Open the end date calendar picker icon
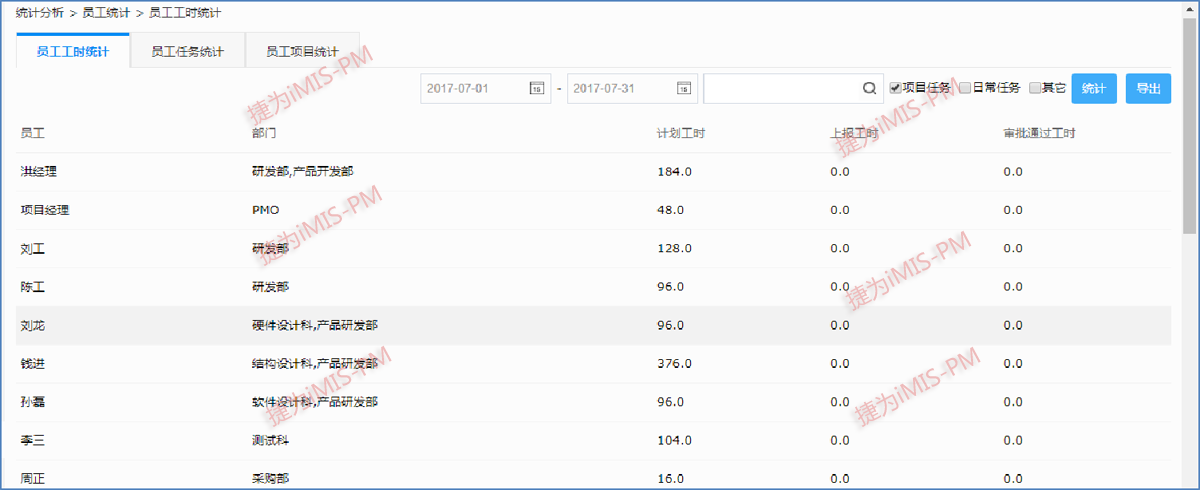1200x490 pixels. [x=684, y=88]
